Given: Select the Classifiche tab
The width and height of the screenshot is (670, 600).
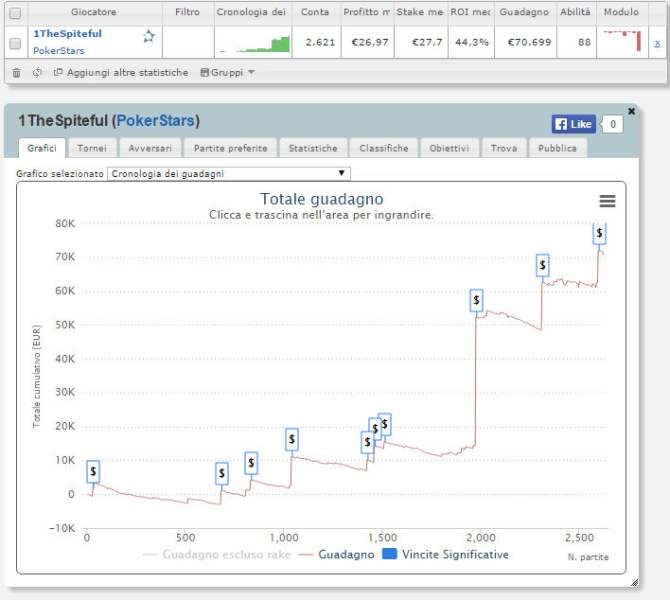Looking at the screenshot, I should (x=384, y=148).
